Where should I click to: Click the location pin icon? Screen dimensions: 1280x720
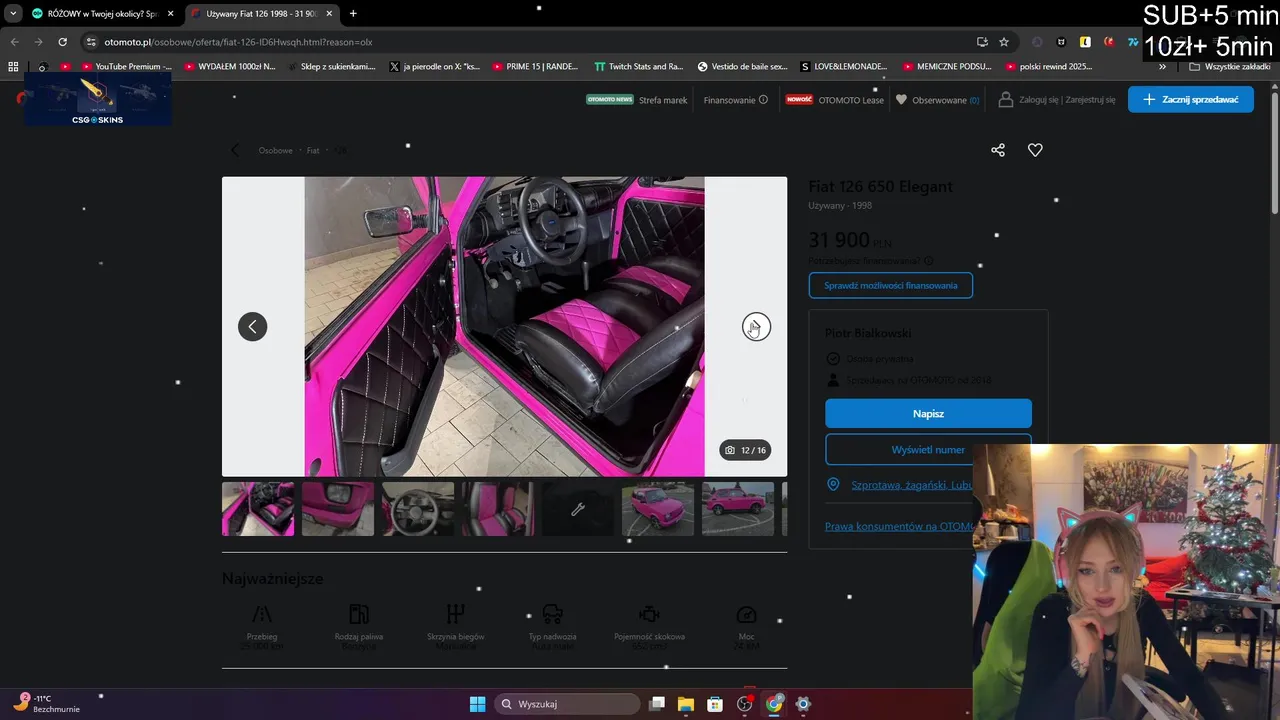tap(833, 485)
